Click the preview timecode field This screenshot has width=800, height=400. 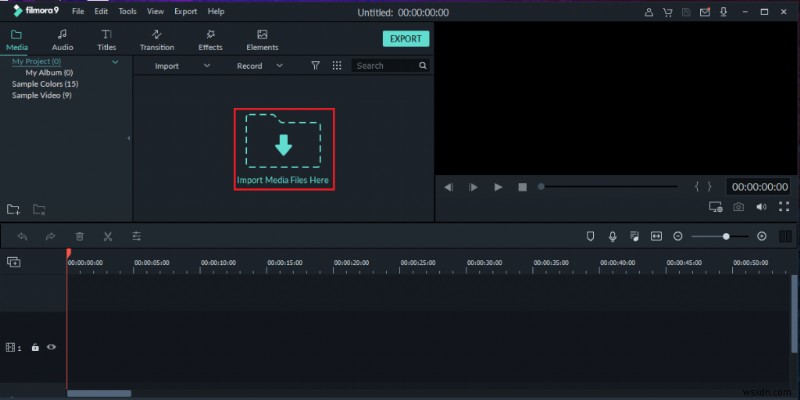(760, 187)
